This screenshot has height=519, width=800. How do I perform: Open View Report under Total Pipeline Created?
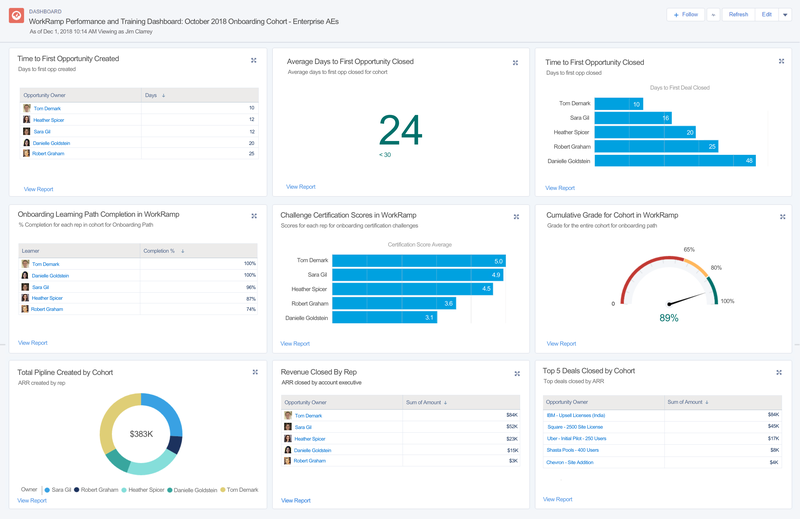[x=32, y=501]
